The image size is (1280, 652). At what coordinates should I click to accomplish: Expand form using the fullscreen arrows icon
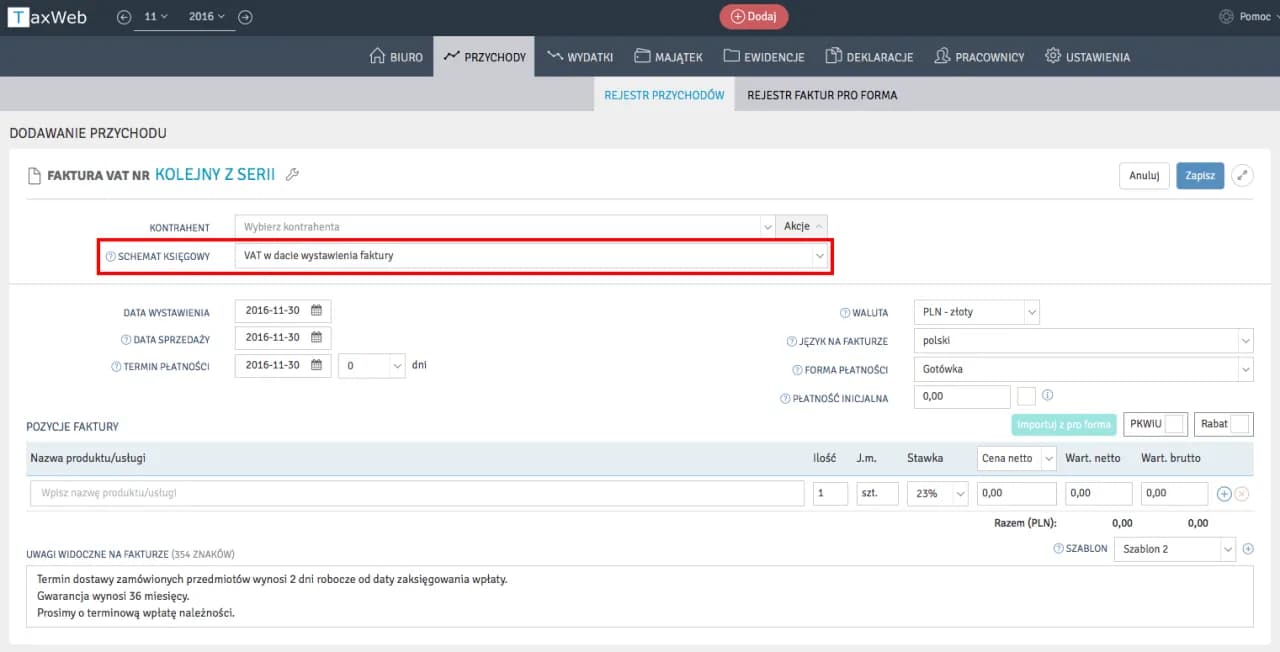point(1242,175)
